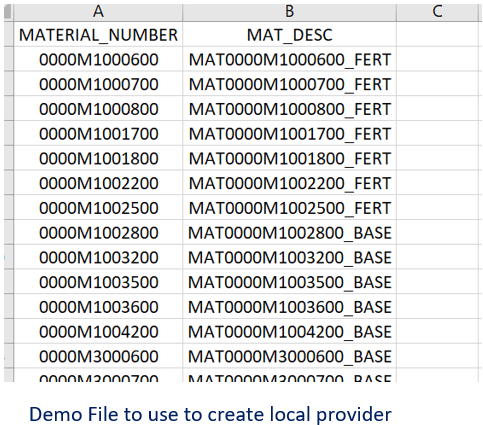Select cell MAT0000M1003600_BASE
Image resolution: width=483 pixels, height=425 pixels.
289,306
